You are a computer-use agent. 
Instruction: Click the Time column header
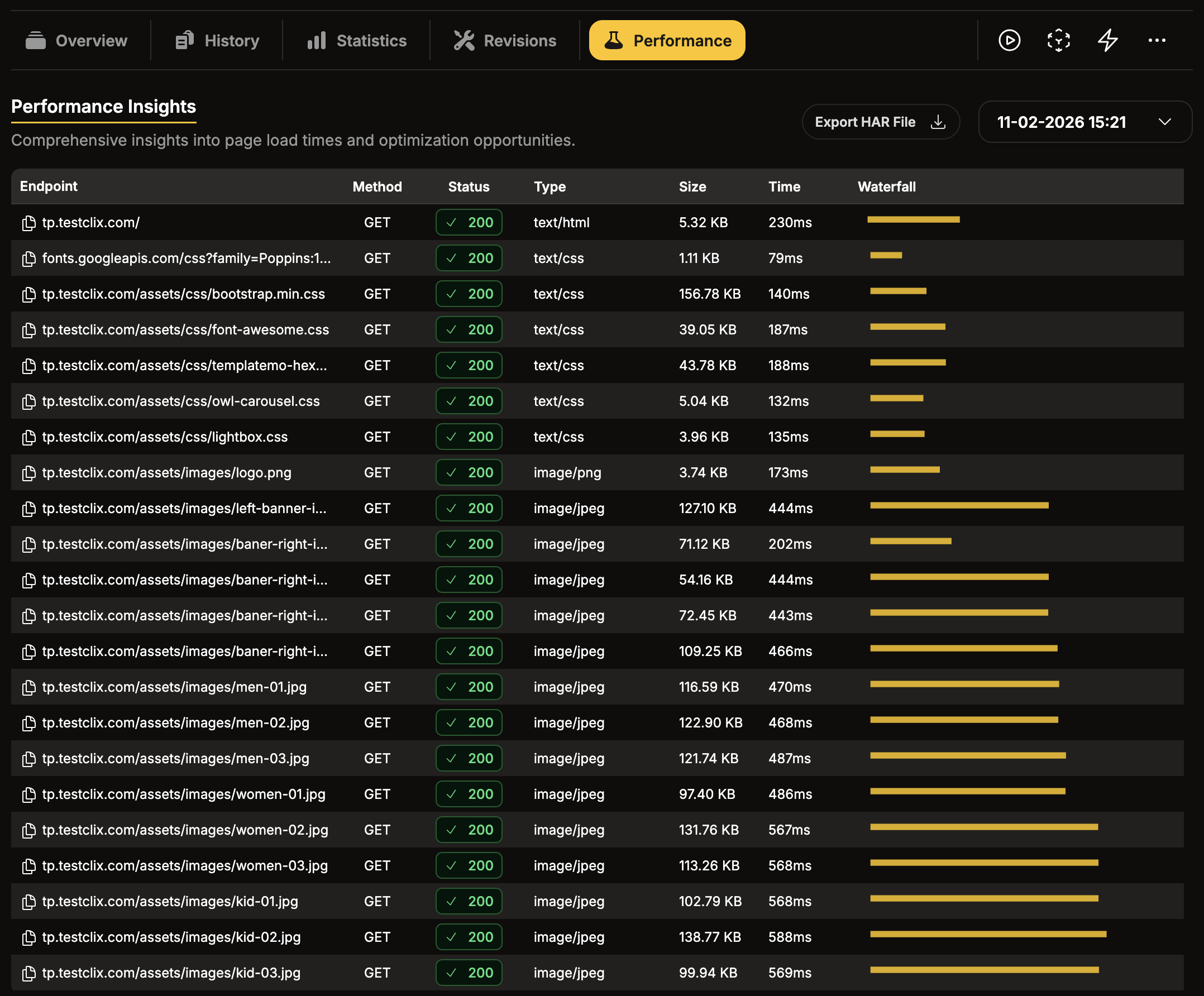point(783,187)
